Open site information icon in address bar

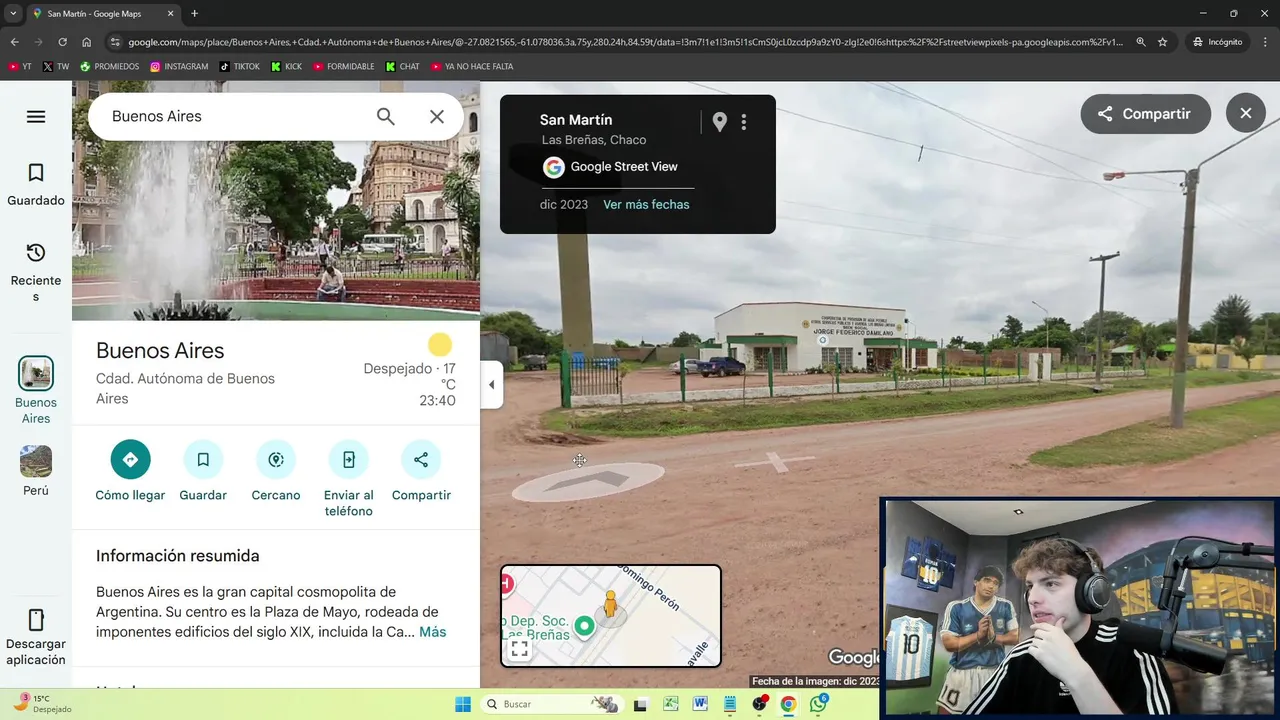[x=115, y=42]
